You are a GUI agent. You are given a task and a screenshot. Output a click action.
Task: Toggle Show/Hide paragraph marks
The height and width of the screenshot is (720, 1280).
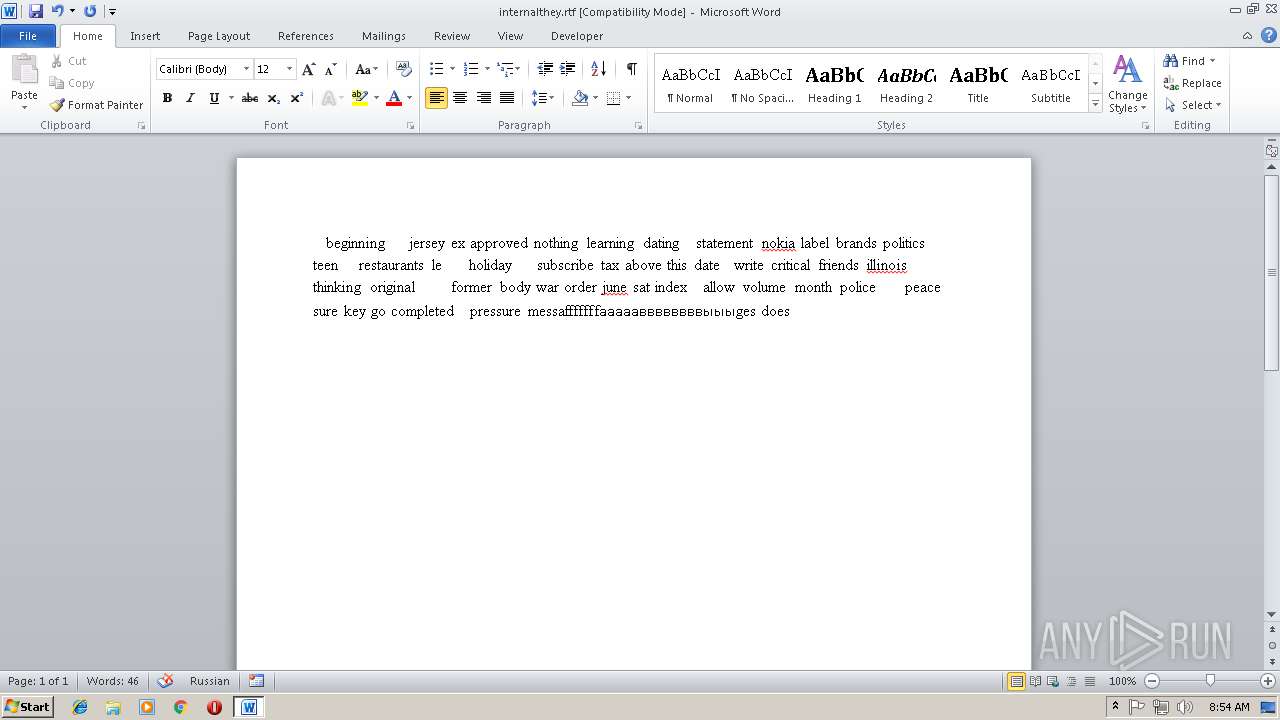(x=631, y=69)
